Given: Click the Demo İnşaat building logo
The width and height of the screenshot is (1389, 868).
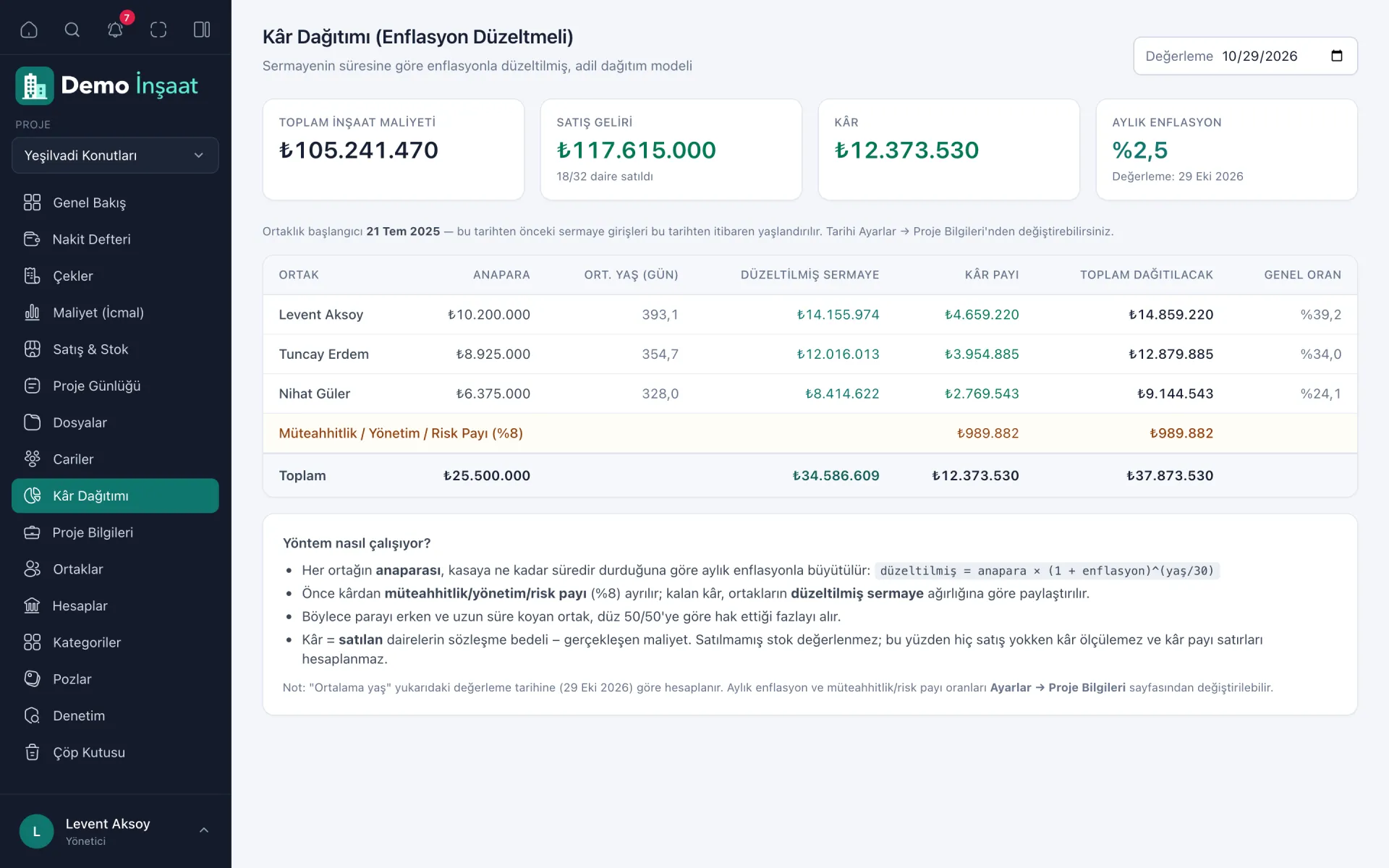Looking at the screenshot, I should point(35,85).
